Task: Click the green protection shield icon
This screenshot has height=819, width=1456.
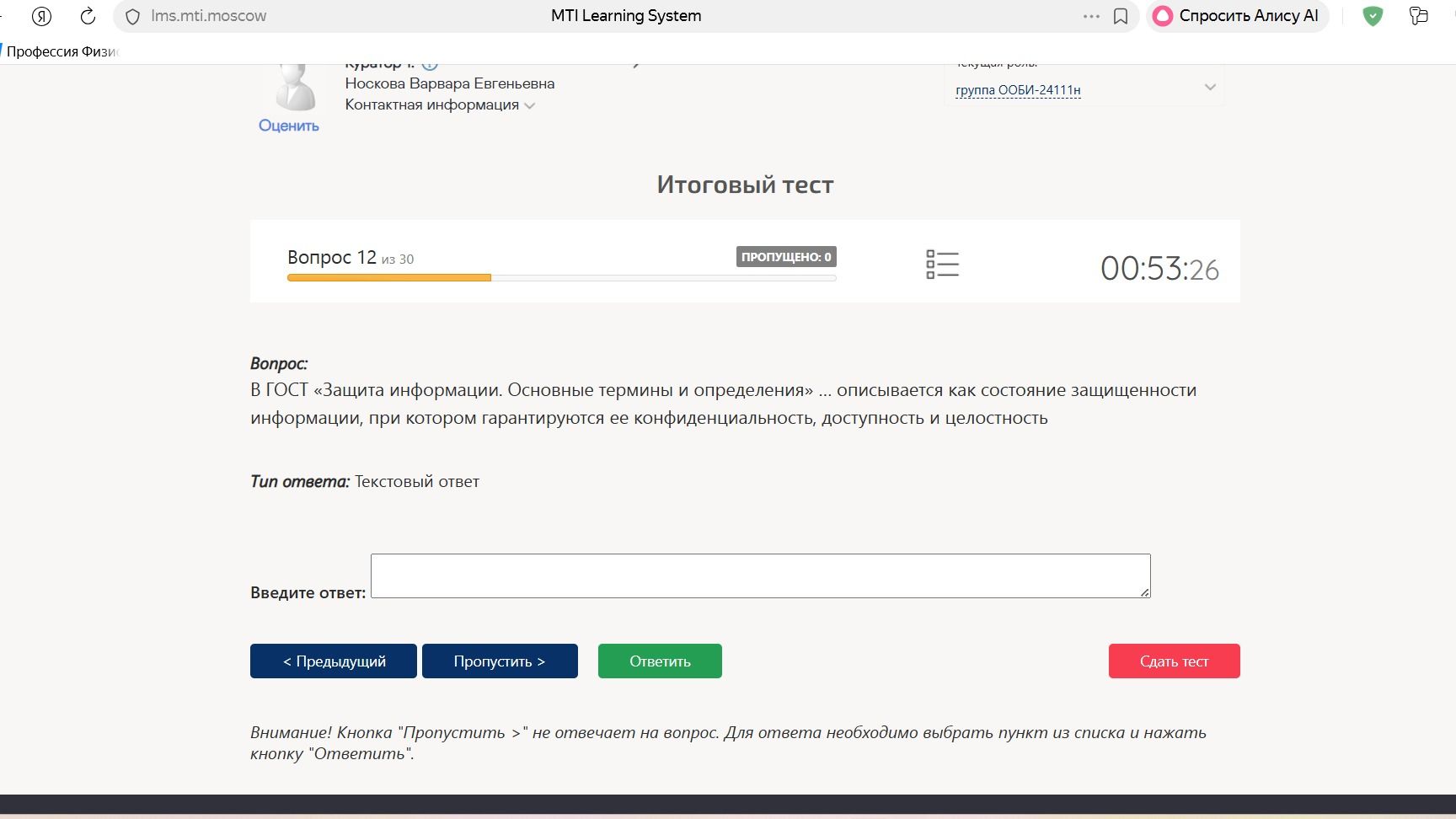Action: [x=1373, y=16]
